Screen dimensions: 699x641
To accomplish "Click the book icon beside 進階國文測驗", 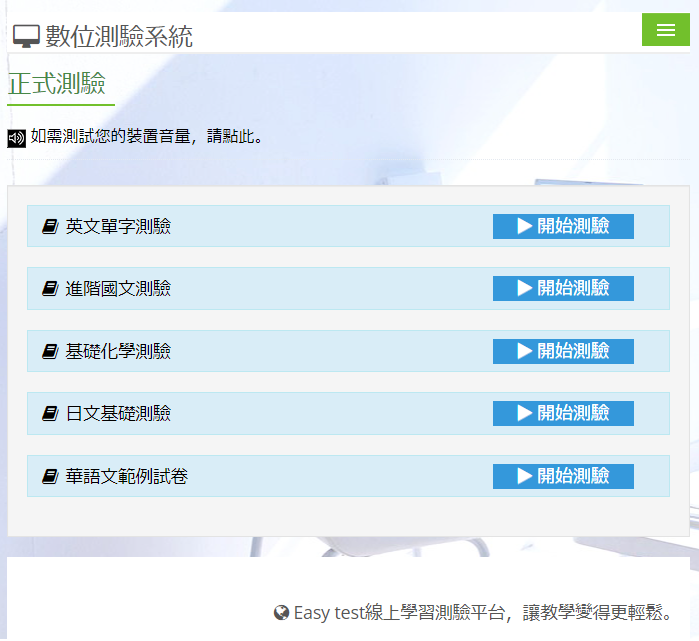I will coord(50,289).
